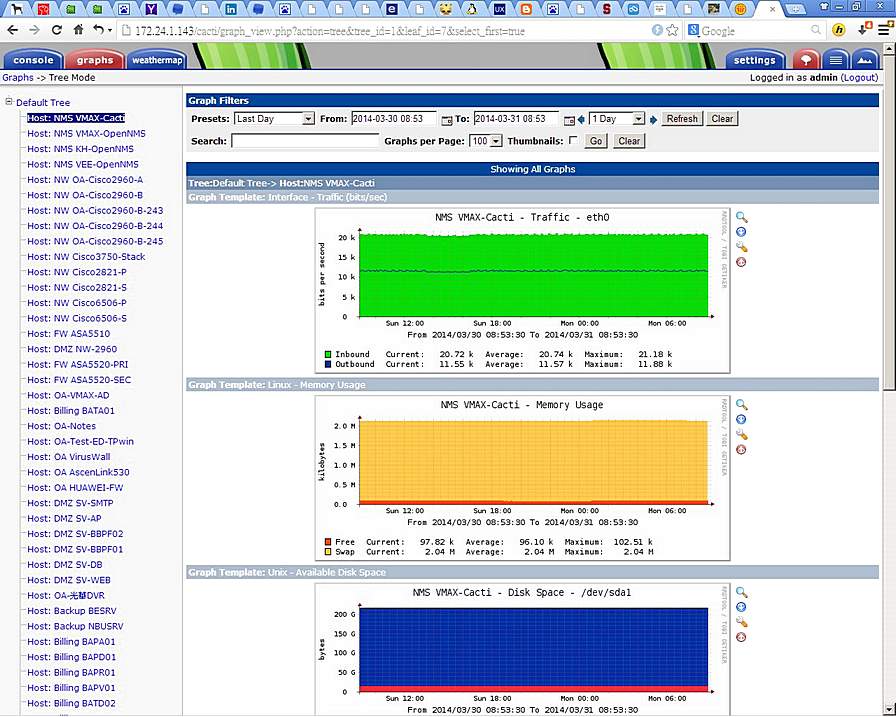Open the browser main menu icon
The height and width of the screenshot is (717, 896).
point(883,30)
